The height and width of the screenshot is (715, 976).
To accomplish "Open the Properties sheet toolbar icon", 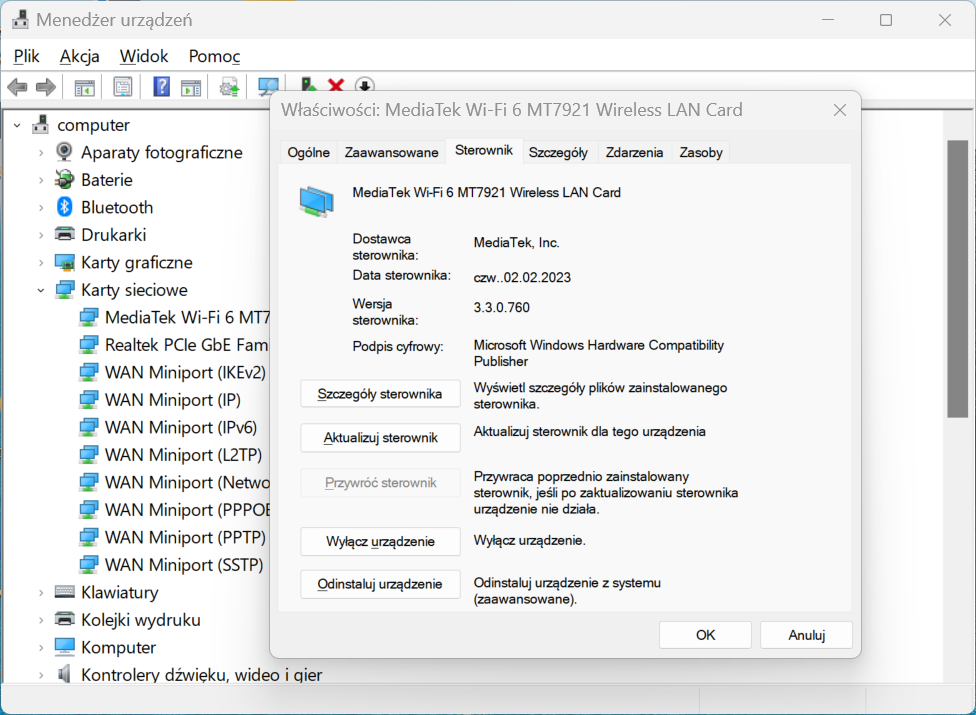I will [123, 86].
